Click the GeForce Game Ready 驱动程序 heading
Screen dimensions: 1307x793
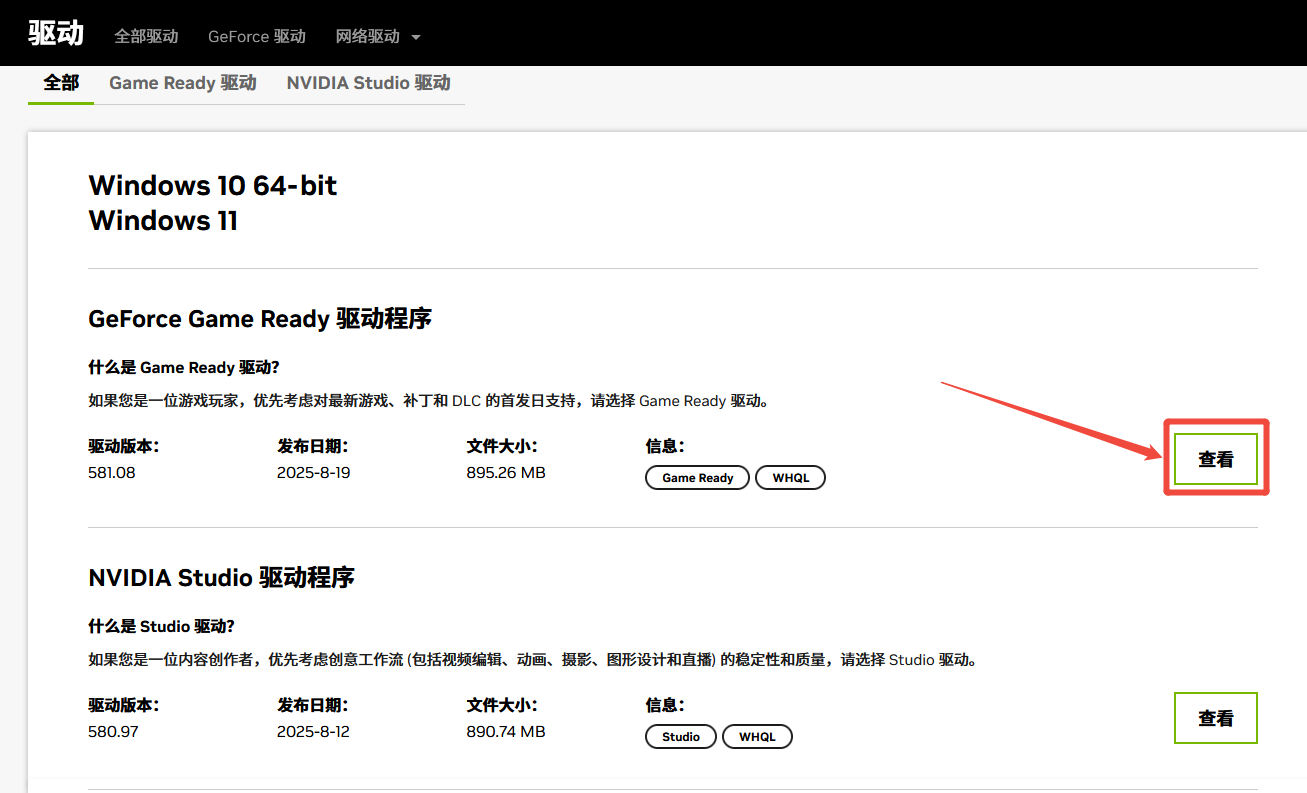pos(260,319)
